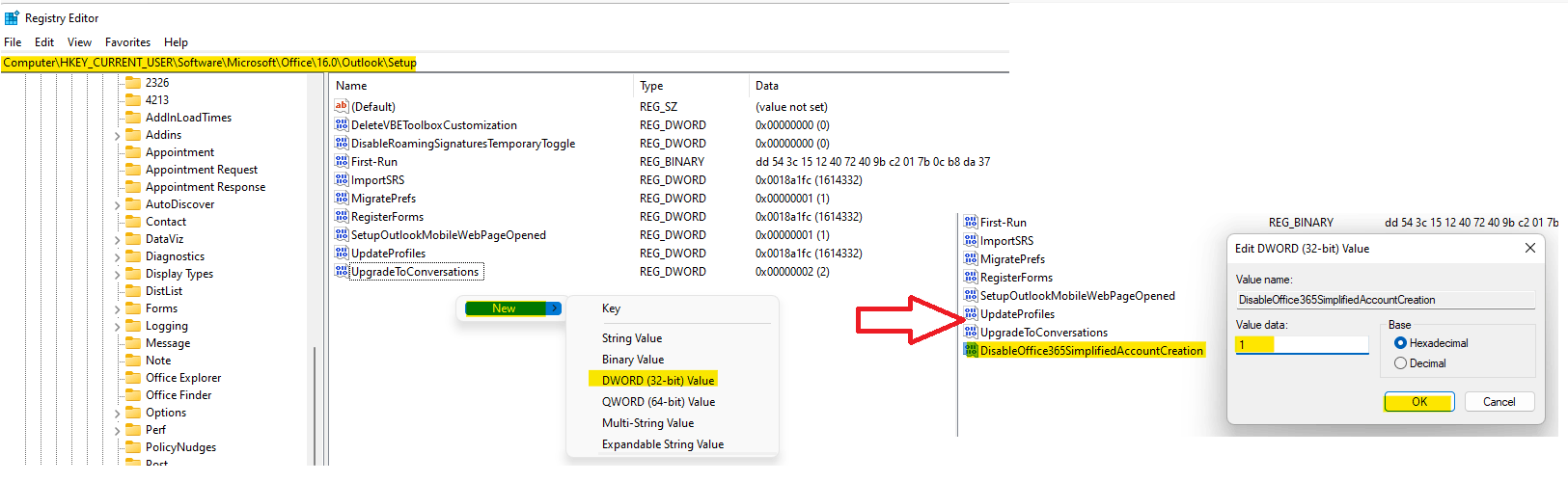The width and height of the screenshot is (1568, 482).
Task: Click the Value name field in dialog
Action: click(x=1386, y=300)
